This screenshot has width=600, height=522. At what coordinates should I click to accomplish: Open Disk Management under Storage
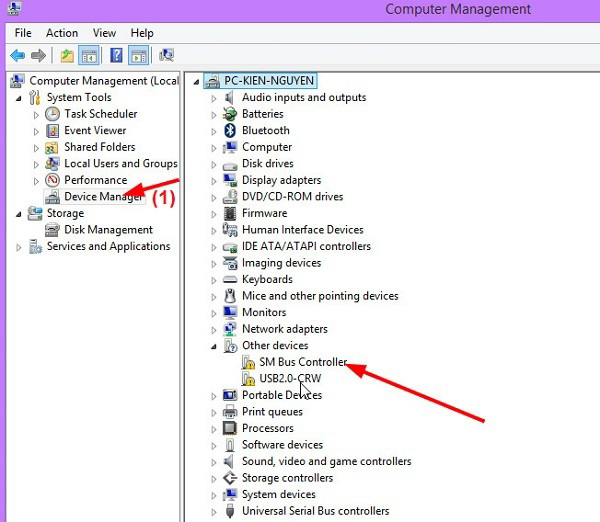coord(108,230)
